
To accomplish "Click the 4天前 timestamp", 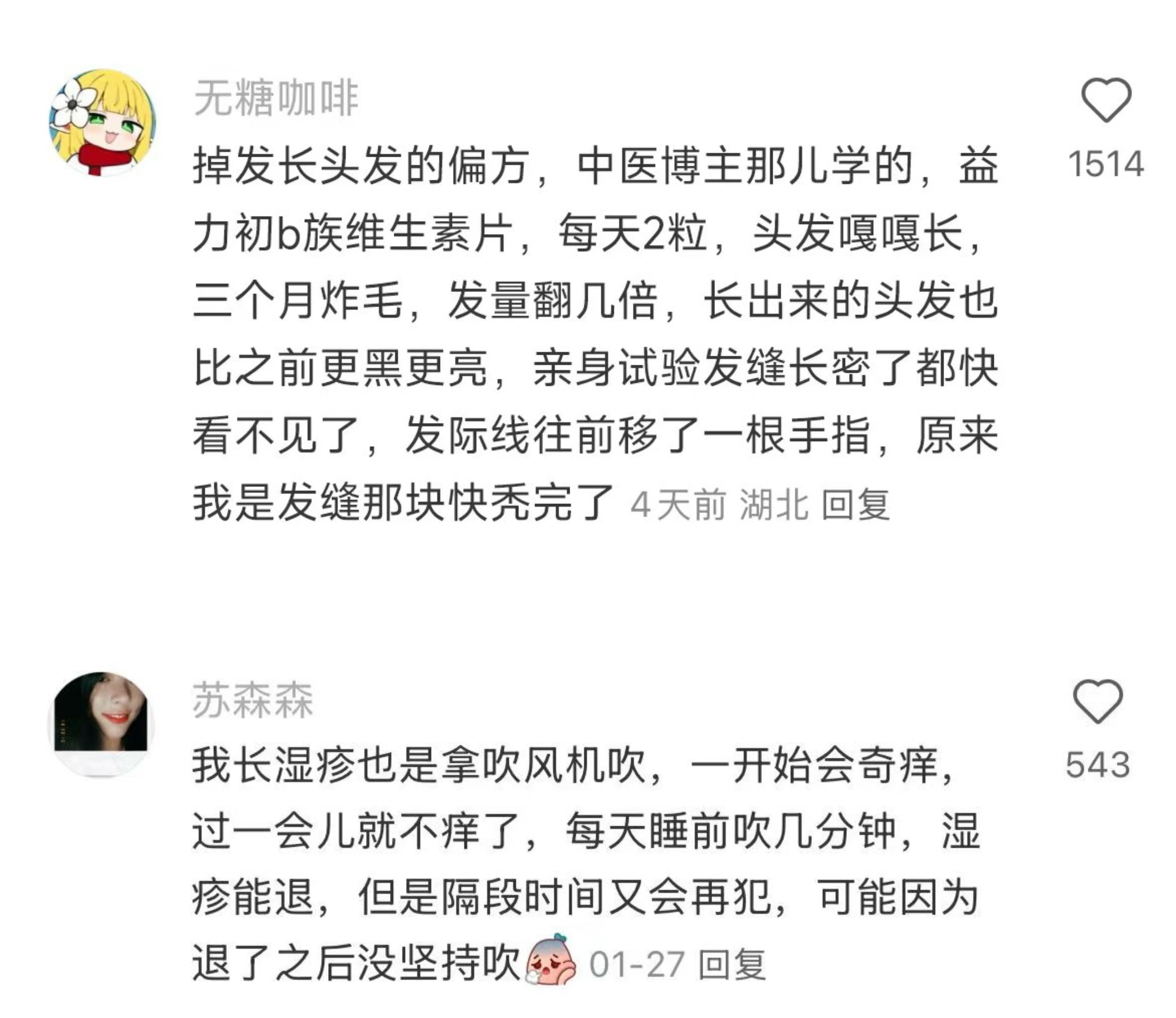I will [678, 504].
